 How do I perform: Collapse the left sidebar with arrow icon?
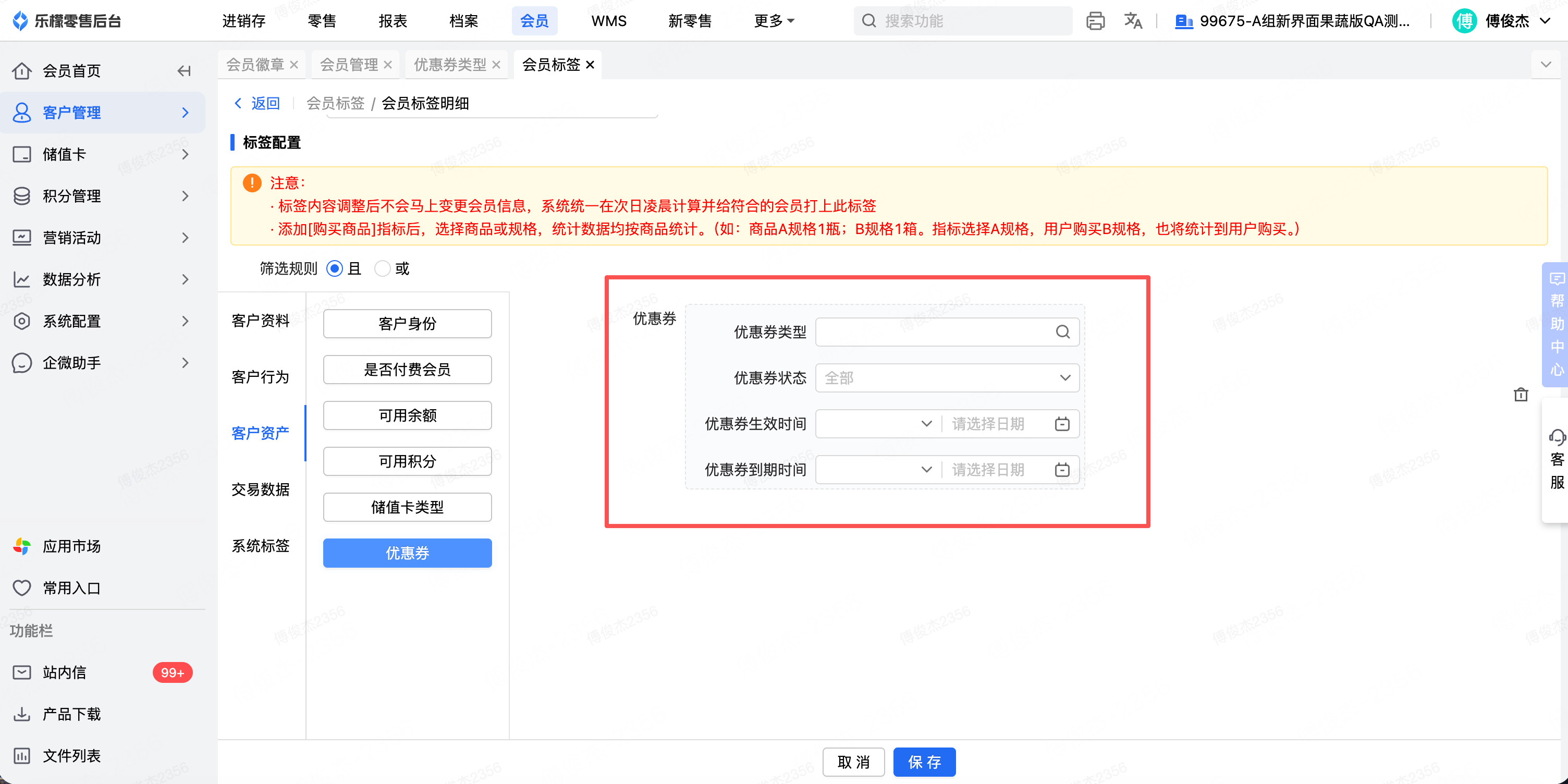tap(184, 71)
